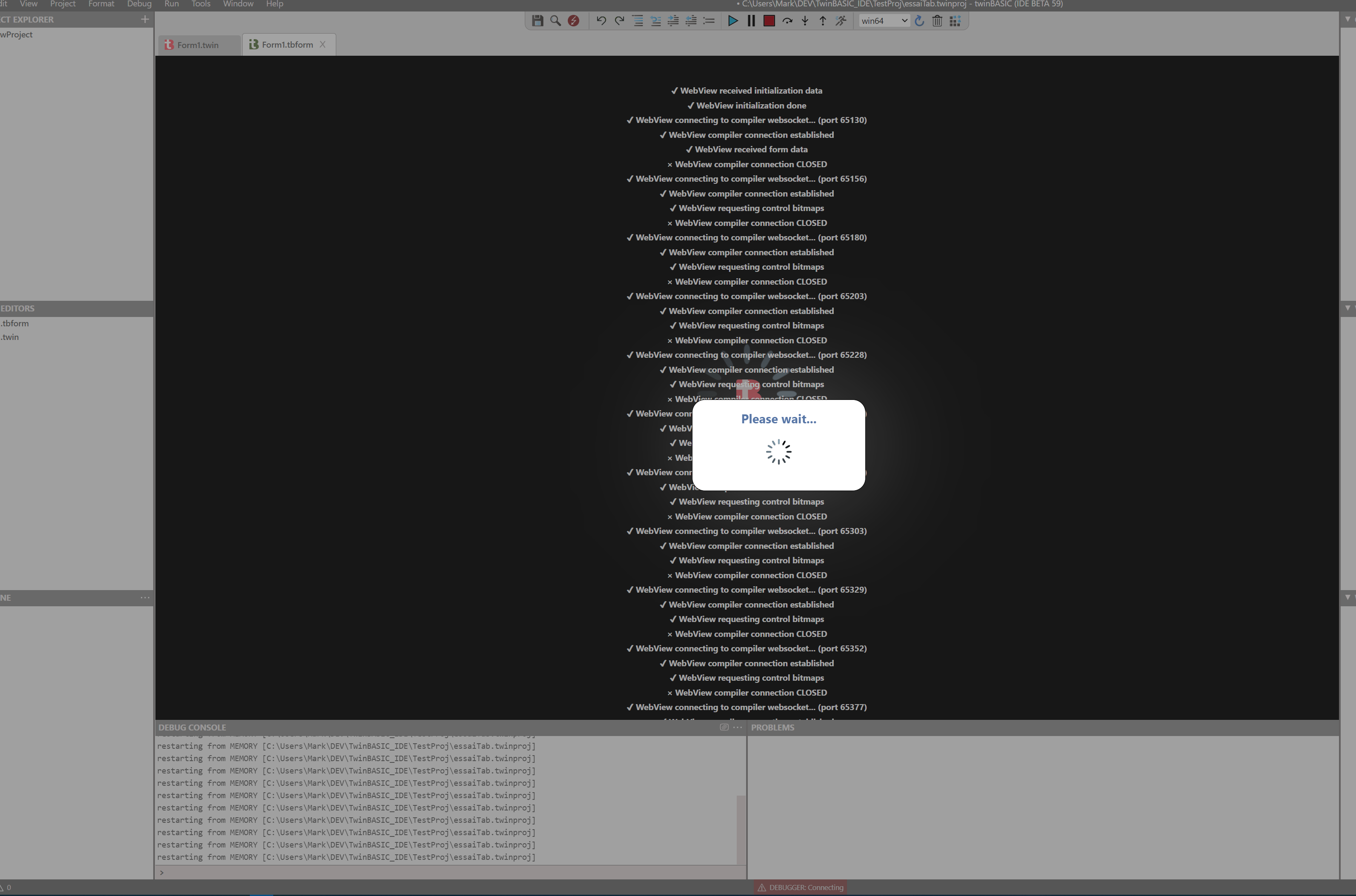
Task: Stop debugging with the red stop icon
Action: coord(769,20)
